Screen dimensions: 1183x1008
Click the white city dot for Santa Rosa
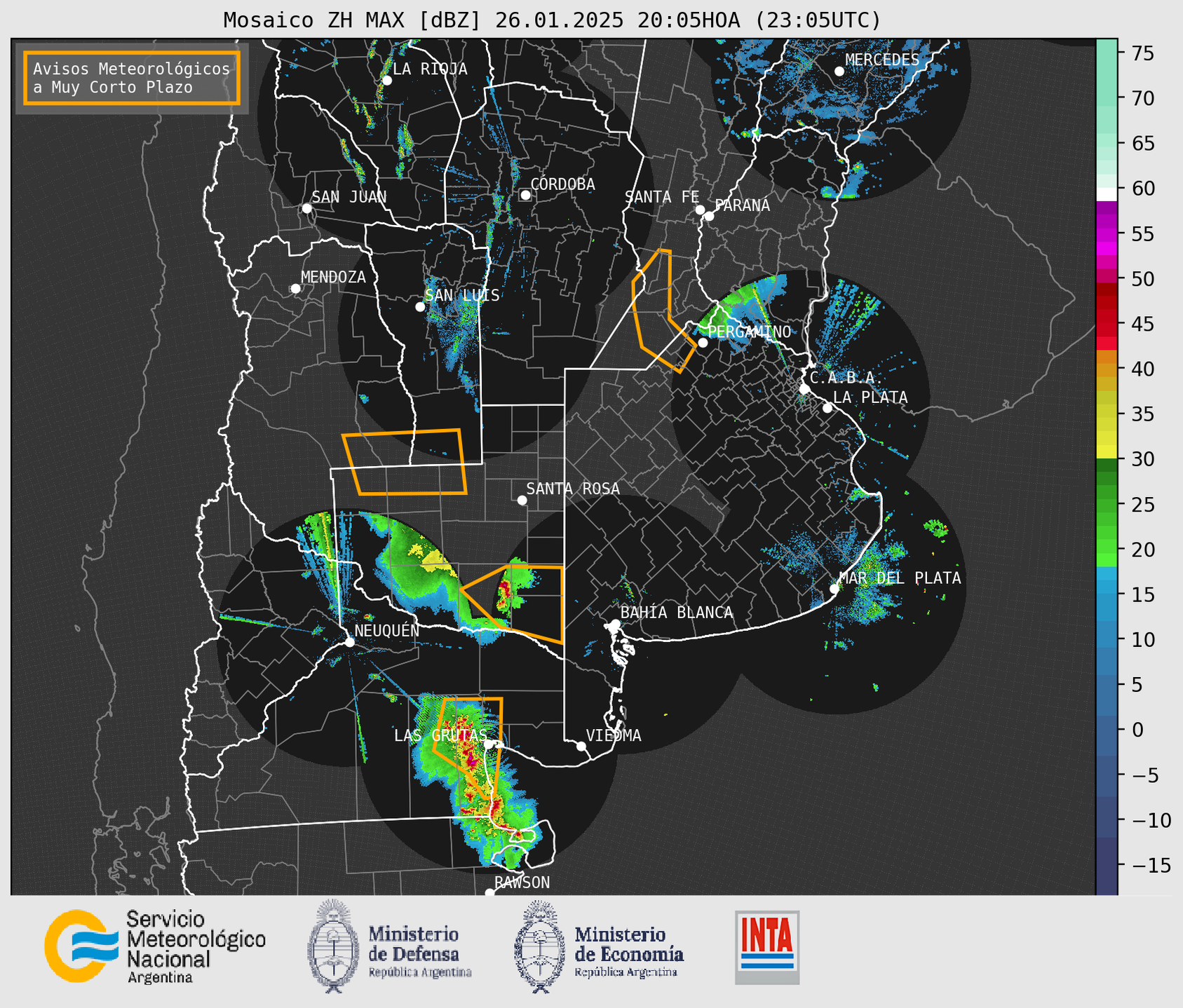[522, 500]
